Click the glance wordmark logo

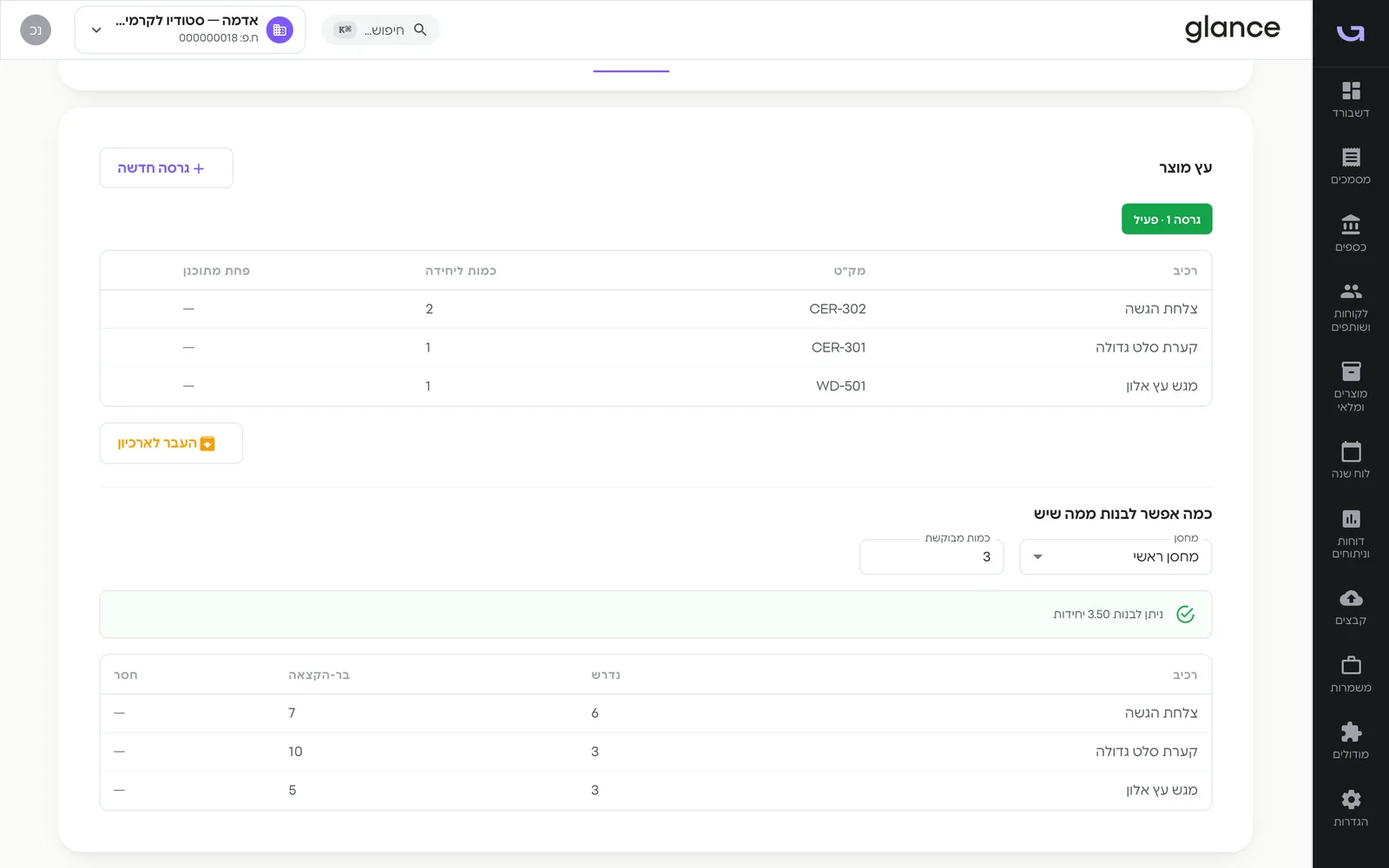click(x=1232, y=30)
